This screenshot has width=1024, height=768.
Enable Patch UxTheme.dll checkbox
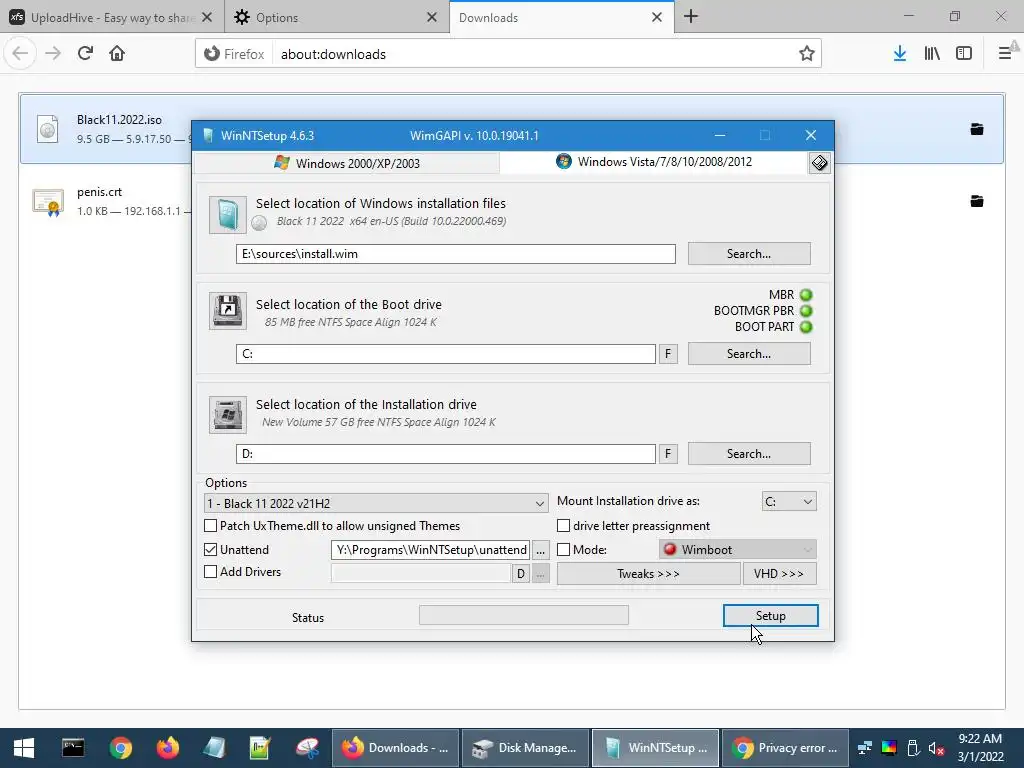pyautogui.click(x=210, y=526)
